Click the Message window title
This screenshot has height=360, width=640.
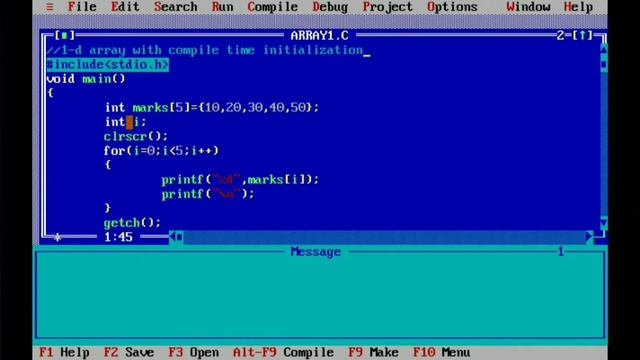pyautogui.click(x=316, y=252)
